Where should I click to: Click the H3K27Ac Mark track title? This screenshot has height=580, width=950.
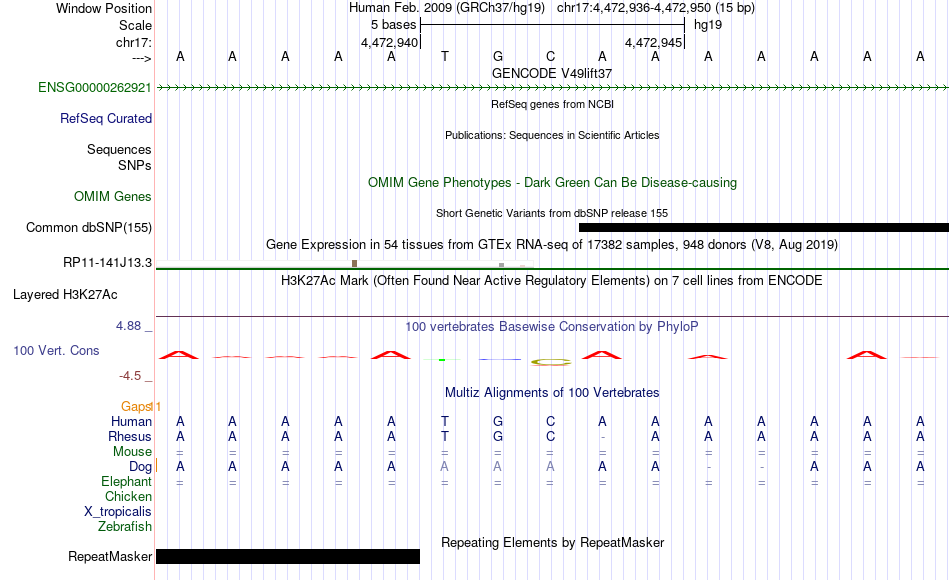point(552,281)
